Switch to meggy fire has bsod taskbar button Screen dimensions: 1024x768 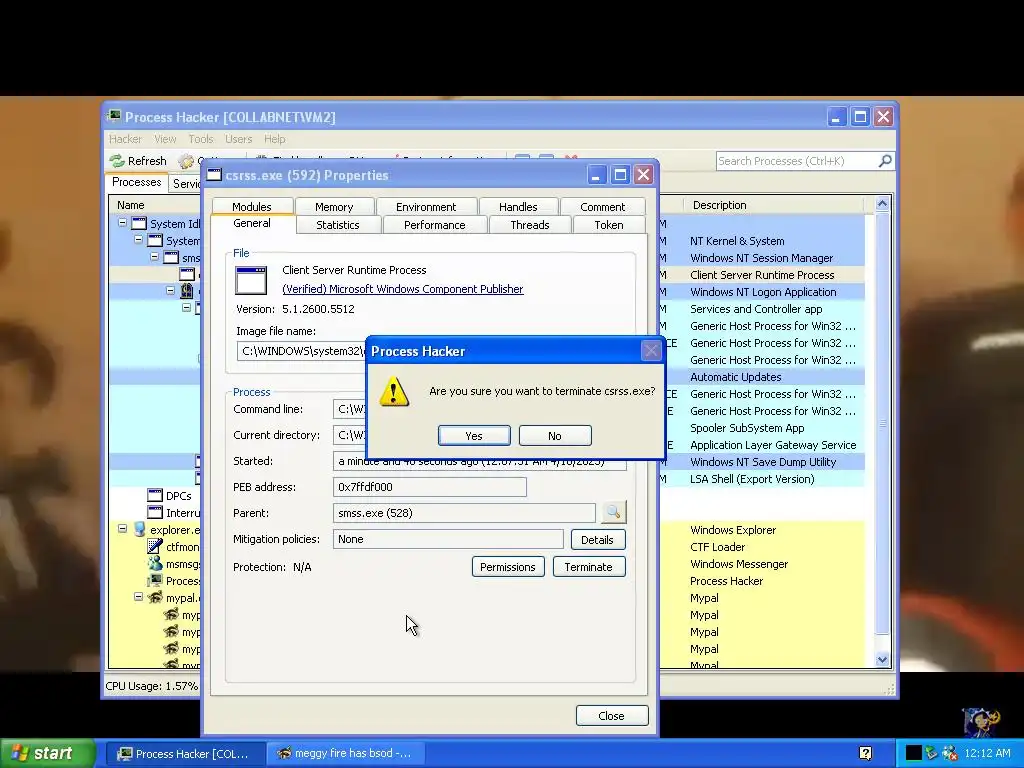346,754
